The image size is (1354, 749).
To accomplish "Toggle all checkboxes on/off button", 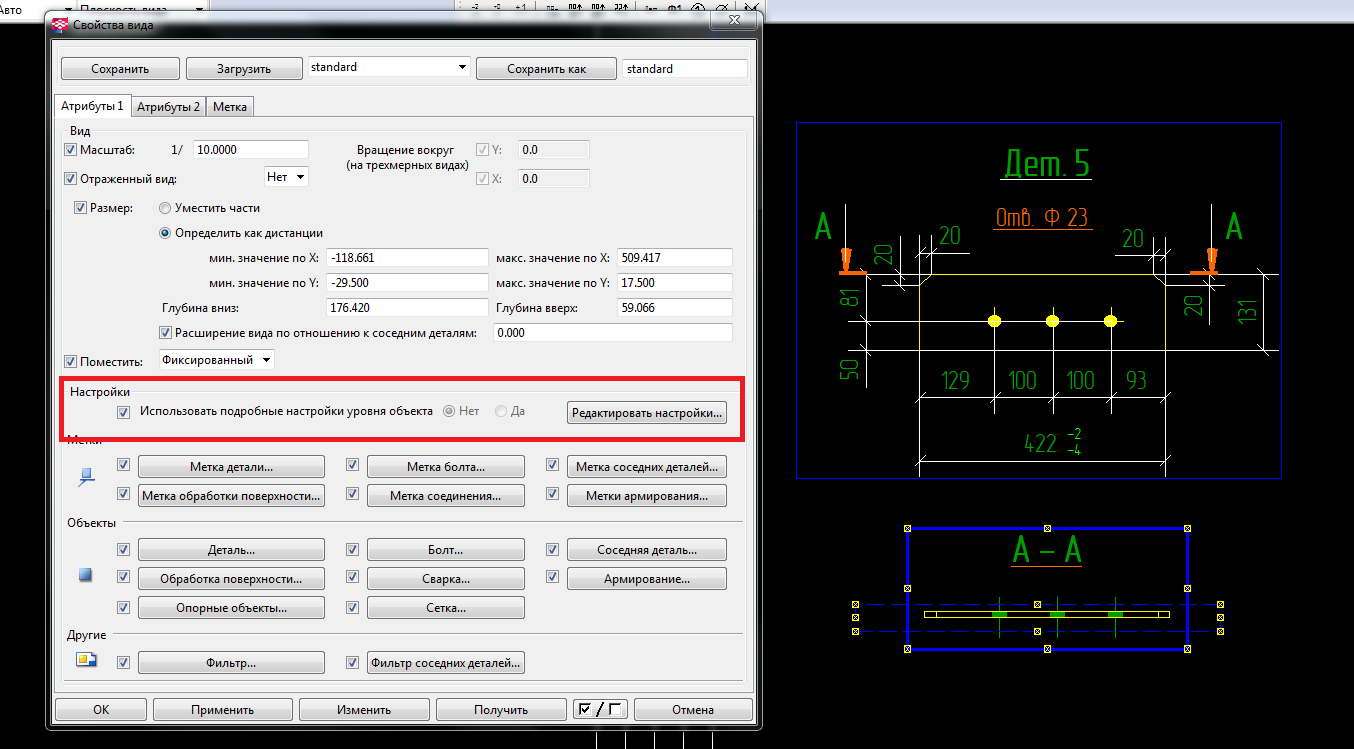I will [x=599, y=709].
